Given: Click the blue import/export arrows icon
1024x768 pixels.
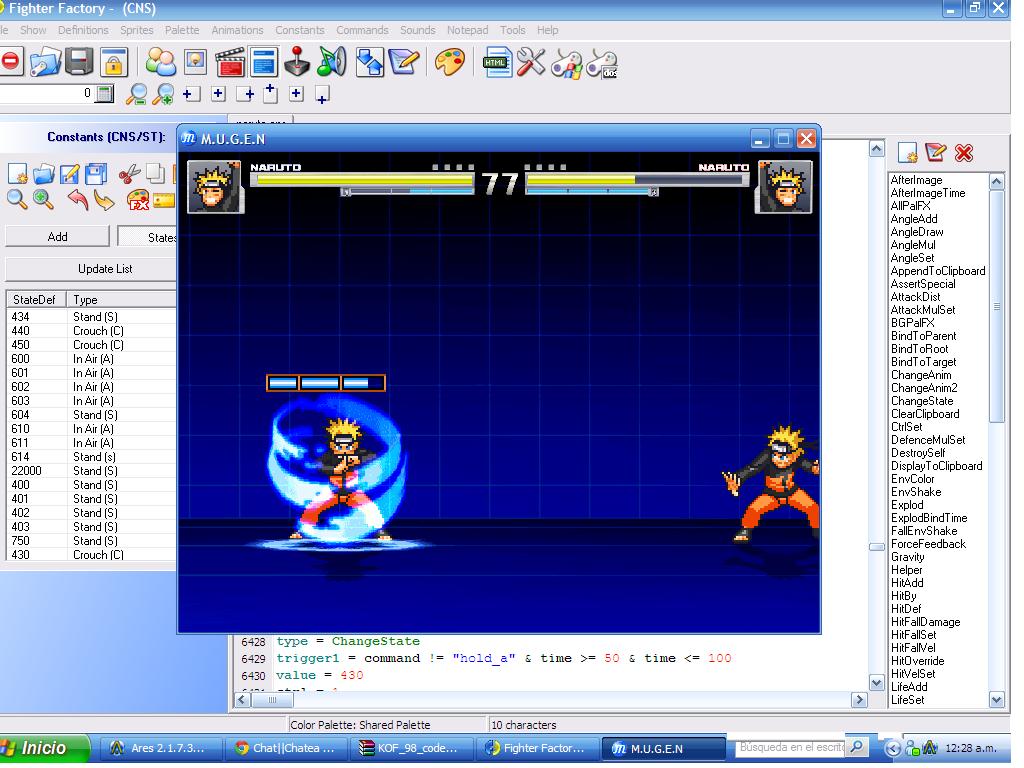Looking at the screenshot, I should 370,63.
